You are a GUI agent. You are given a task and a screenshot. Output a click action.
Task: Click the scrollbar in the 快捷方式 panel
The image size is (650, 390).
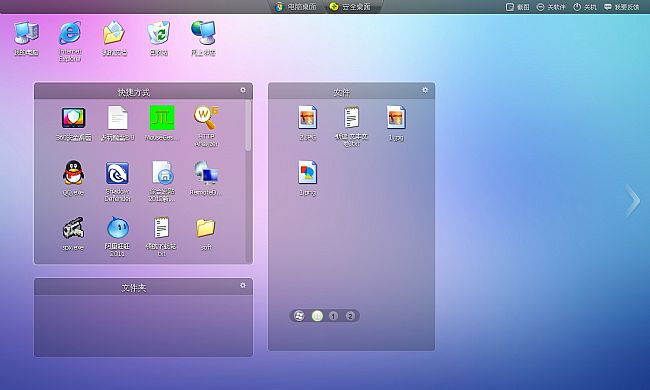[248, 125]
